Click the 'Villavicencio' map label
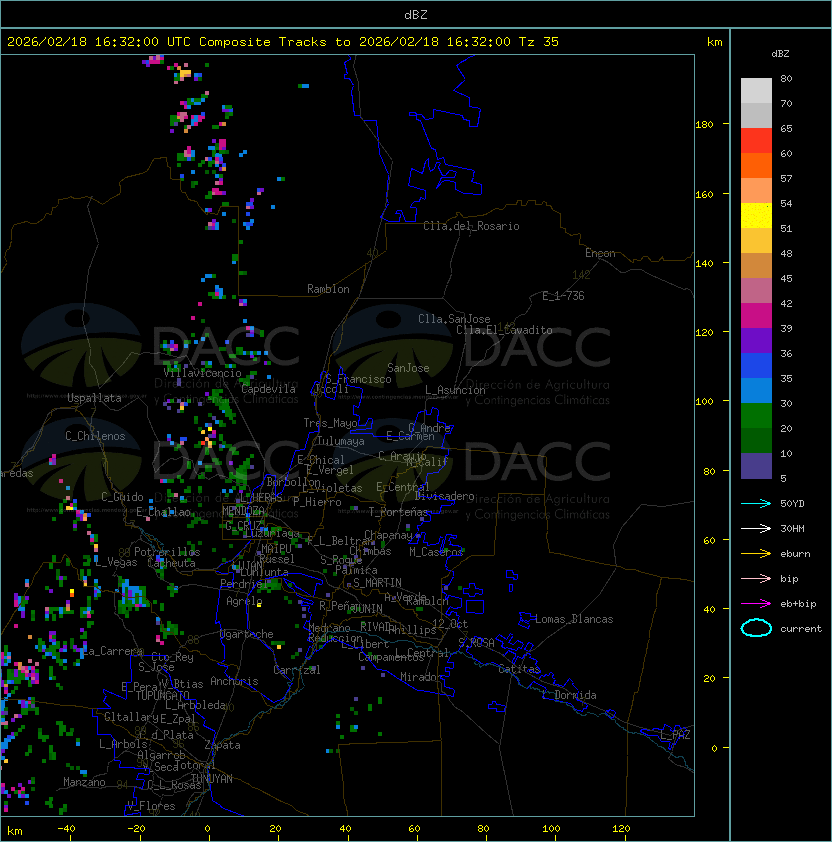Viewport: 832px width, 842px height. (202, 373)
